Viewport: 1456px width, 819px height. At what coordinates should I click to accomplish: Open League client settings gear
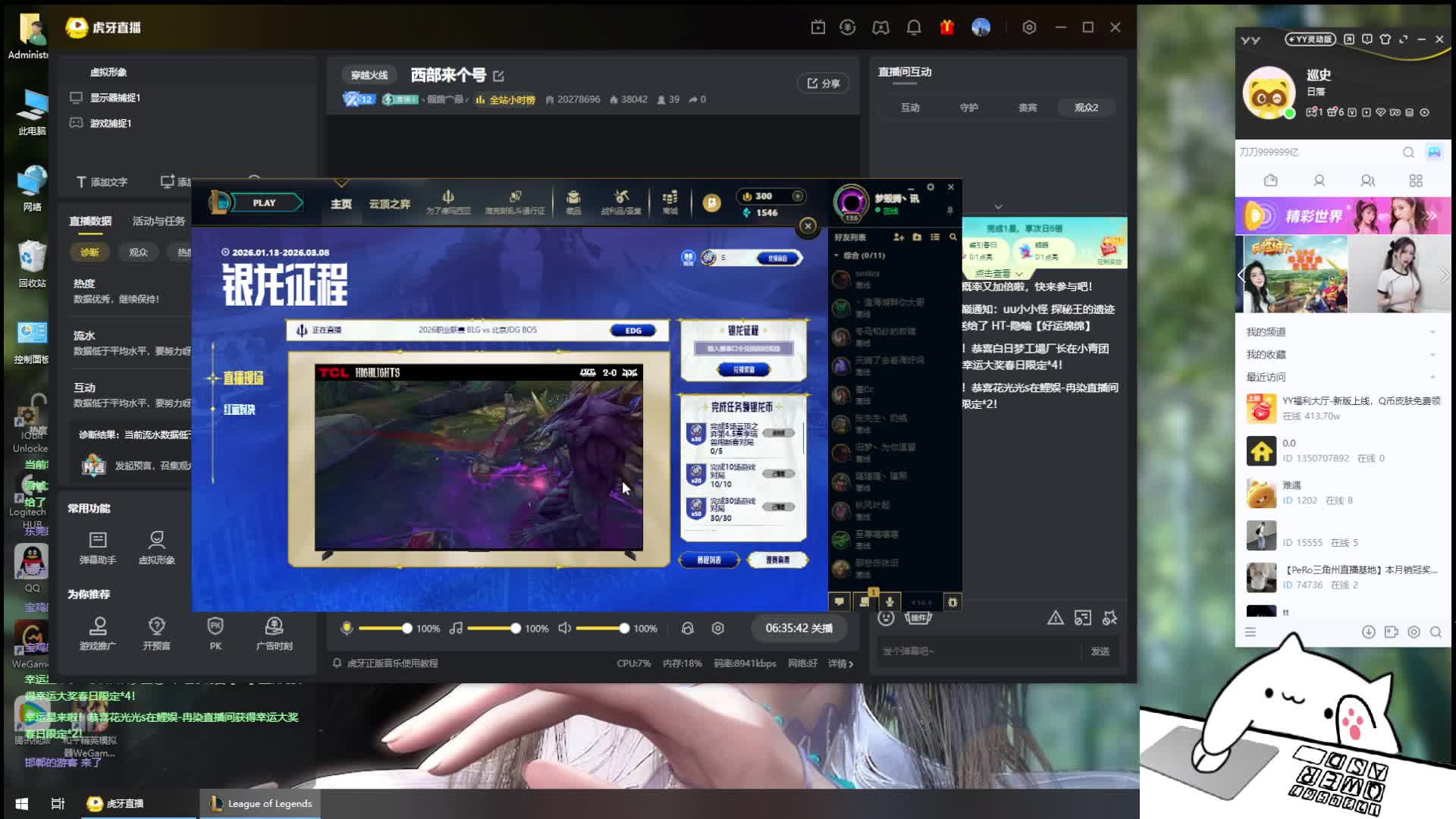pos(930,187)
